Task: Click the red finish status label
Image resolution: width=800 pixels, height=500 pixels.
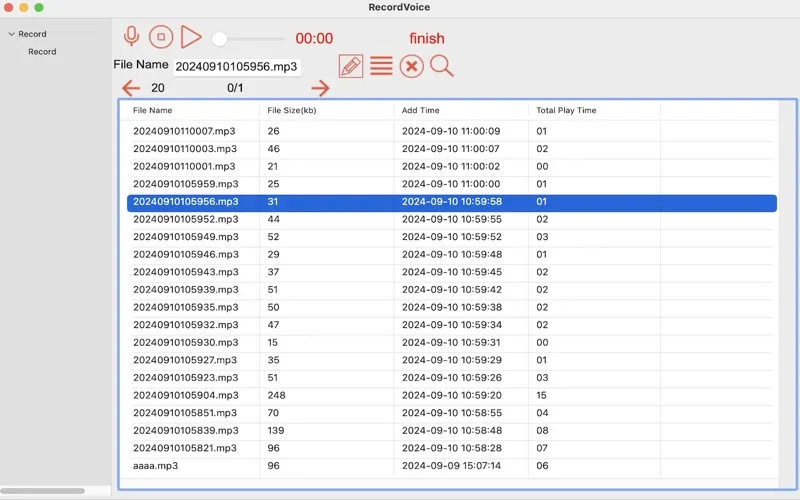Action: pyautogui.click(x=427, y=38)
